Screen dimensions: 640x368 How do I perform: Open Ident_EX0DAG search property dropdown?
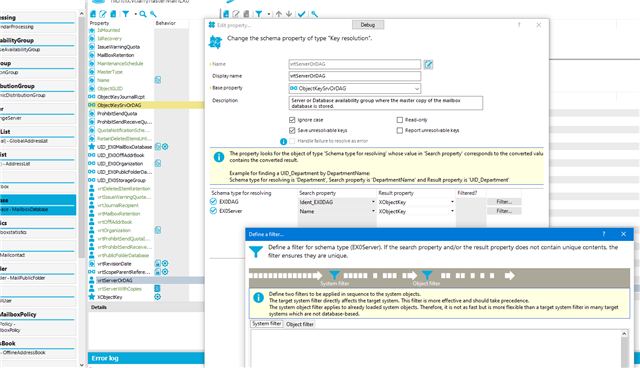point(373,202)
